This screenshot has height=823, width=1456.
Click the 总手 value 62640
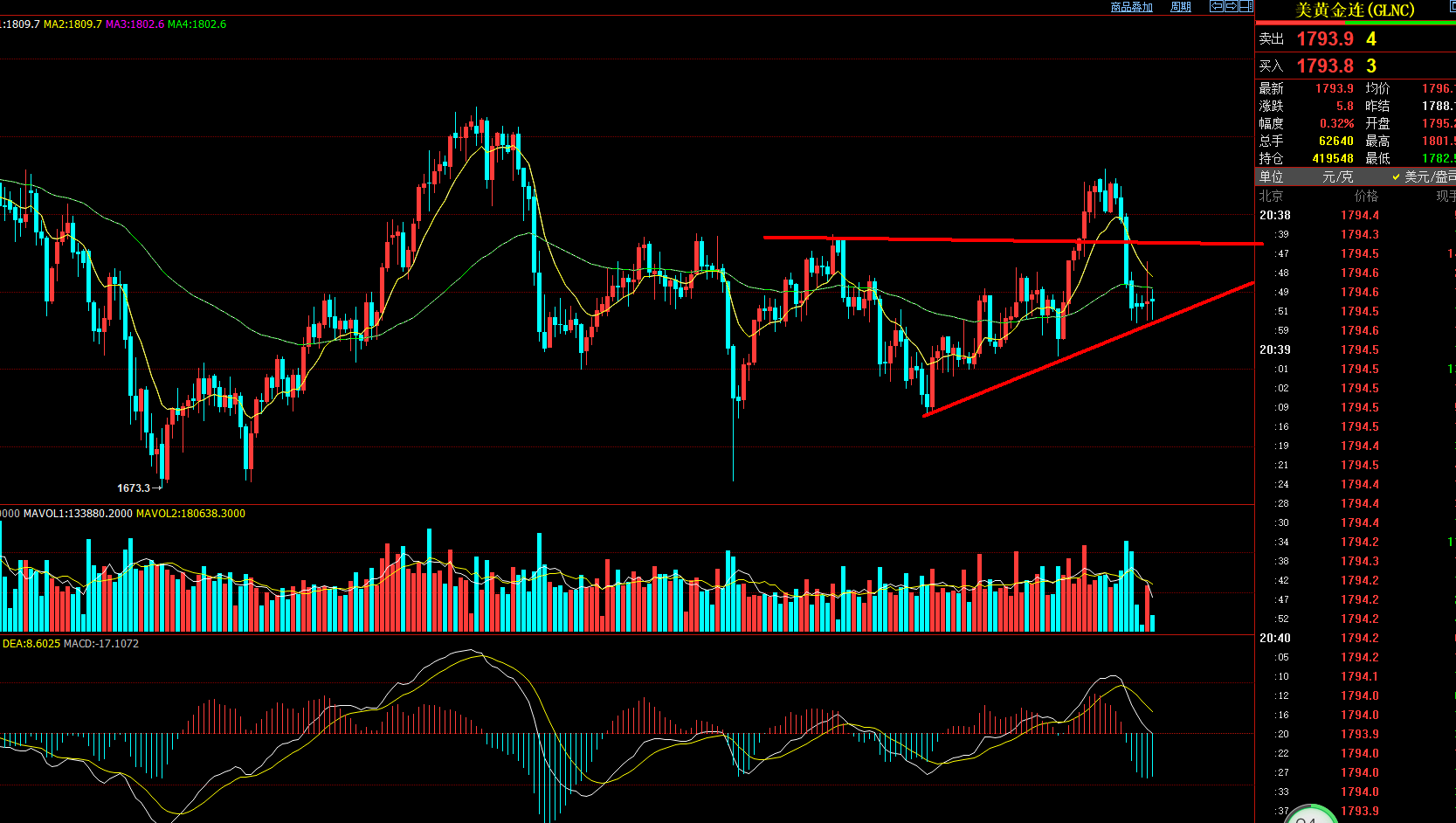click(1336, 141)
